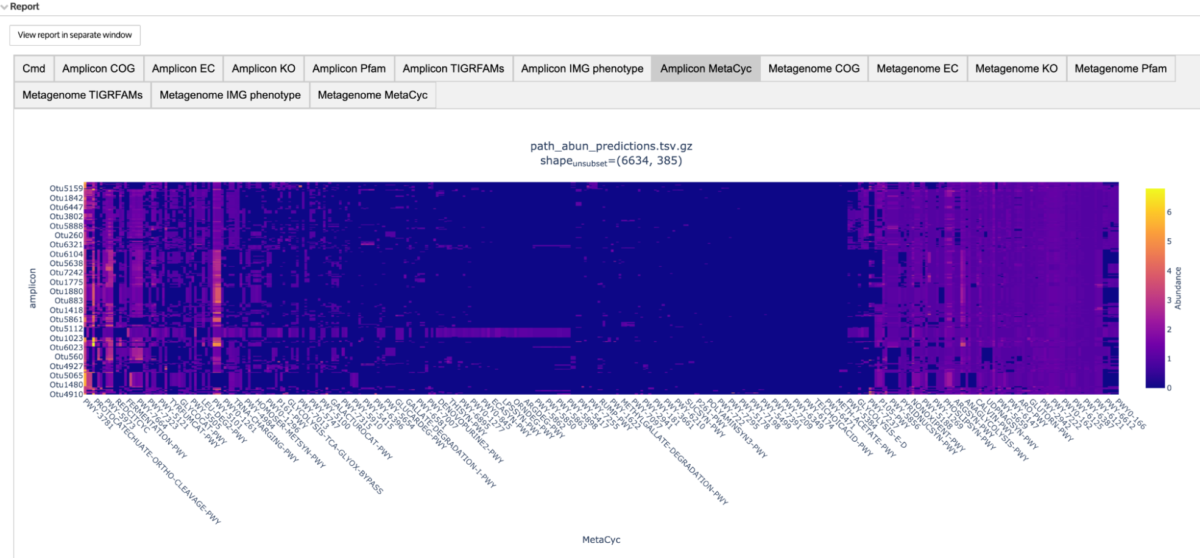Open the Metagenome TIGRFAMs tab

(x=82, y=95)
